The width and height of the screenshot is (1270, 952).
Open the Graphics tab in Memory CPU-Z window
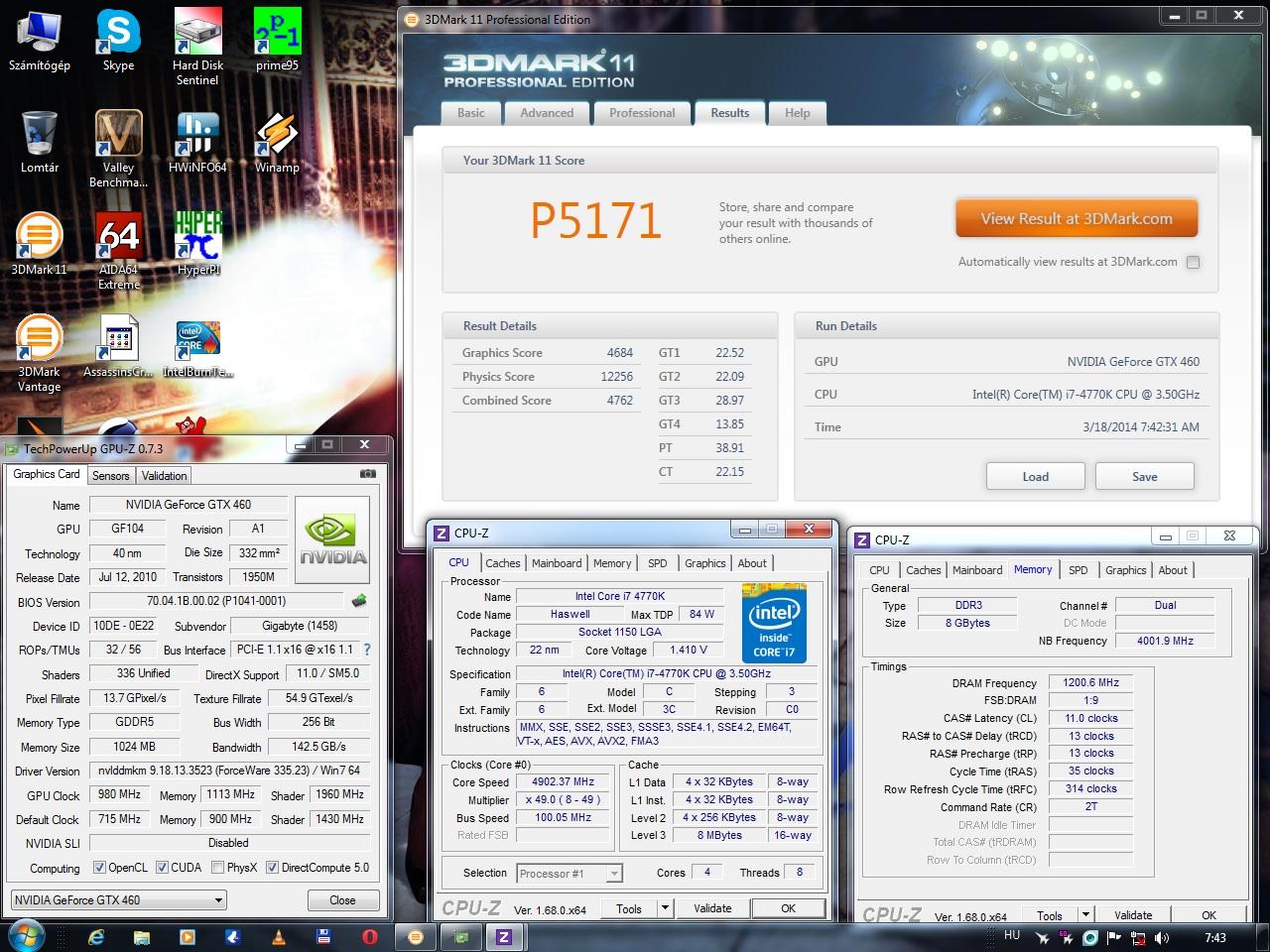1126,570
